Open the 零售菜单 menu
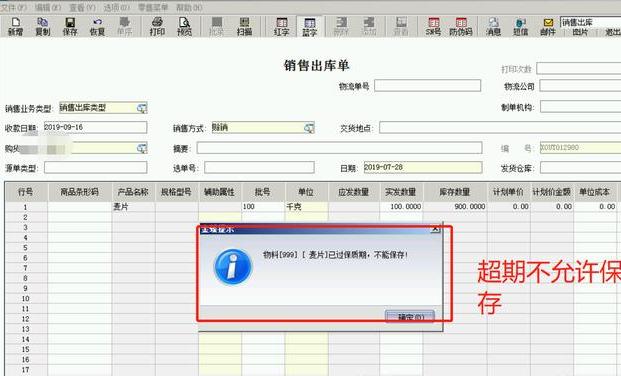 [x=153, y=7]
